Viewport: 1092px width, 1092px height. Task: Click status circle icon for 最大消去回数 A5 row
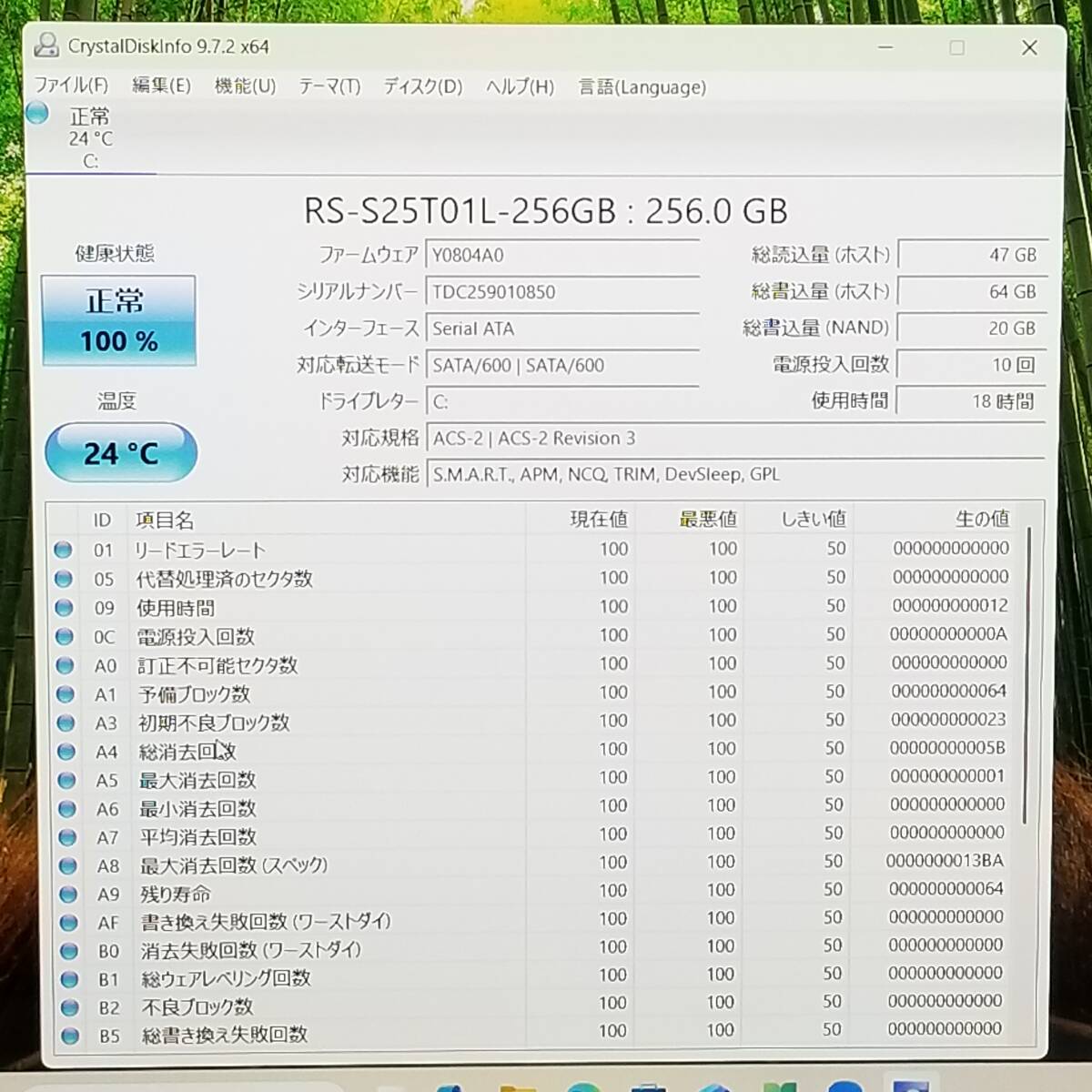[66, 780]
